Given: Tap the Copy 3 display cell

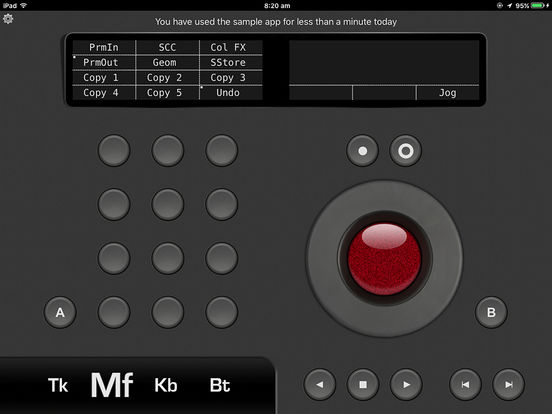Looking at the screenshot, I should 231,78.
